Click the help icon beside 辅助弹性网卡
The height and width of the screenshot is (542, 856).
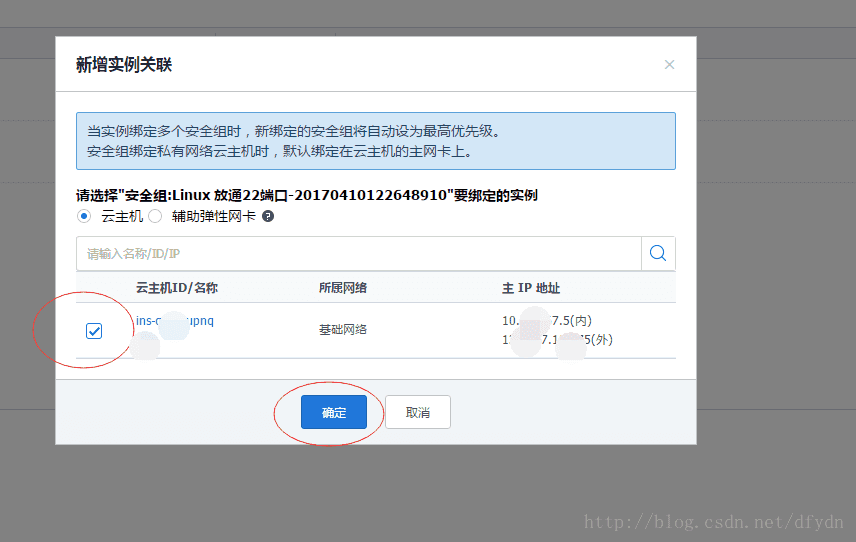(268, 216)
